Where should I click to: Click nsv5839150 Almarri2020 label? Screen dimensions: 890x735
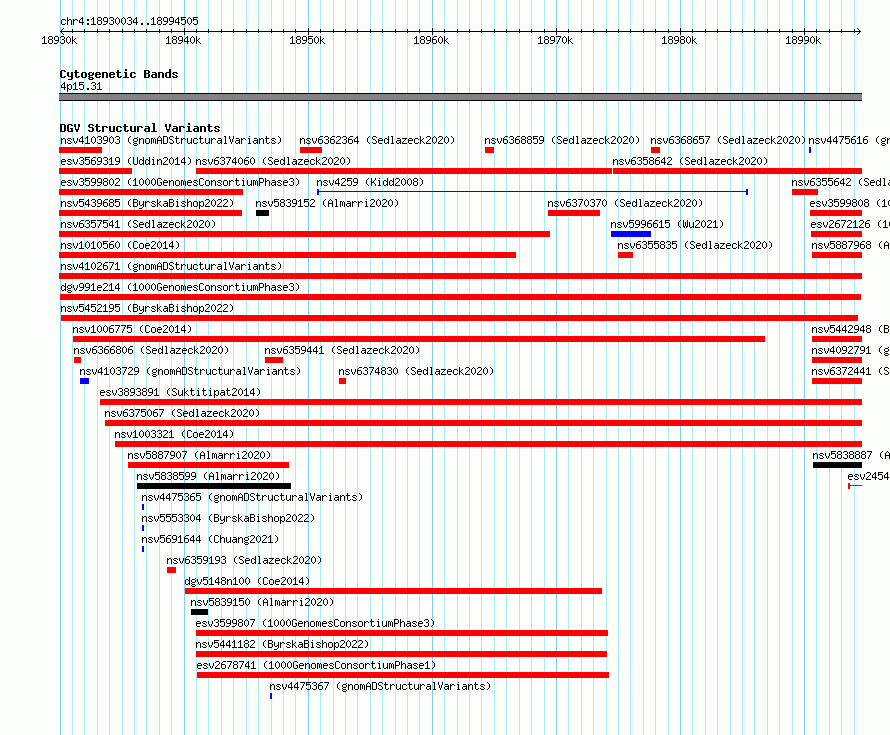pos(262,602)
